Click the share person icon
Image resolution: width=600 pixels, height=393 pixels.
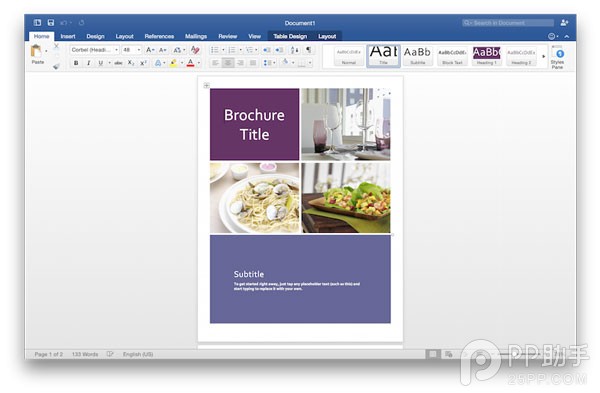click(x=564, y=23)
